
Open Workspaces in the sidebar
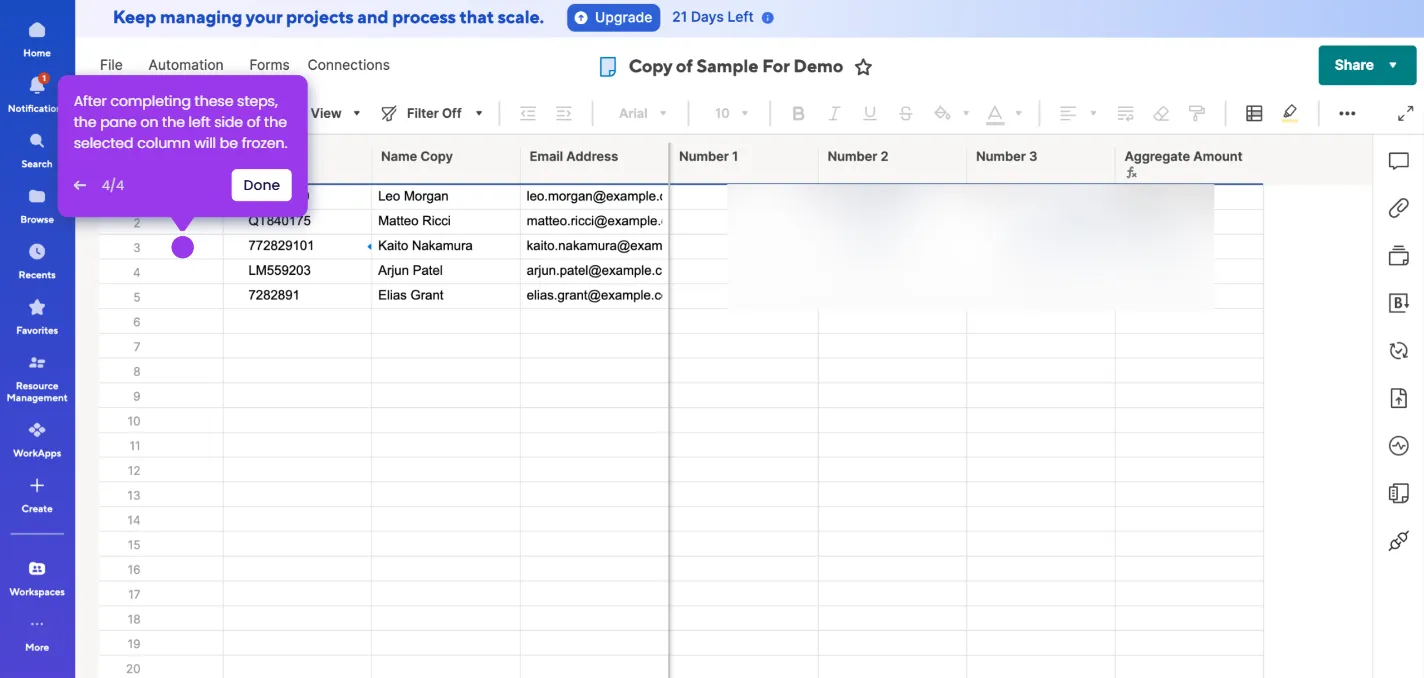[x=37, y=578]
